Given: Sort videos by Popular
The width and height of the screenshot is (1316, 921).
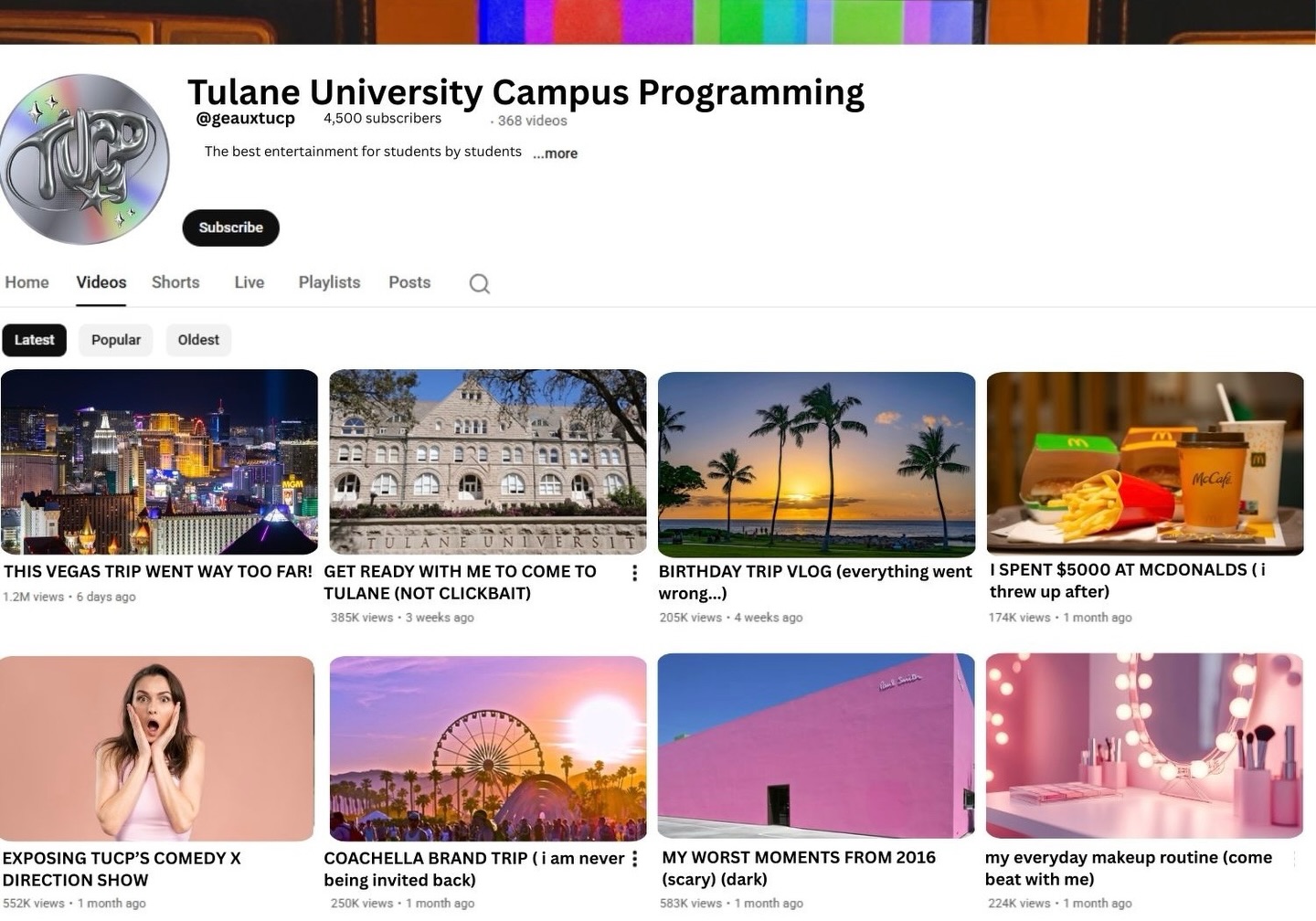Looking at the screenshot, I should pos(116,340).
